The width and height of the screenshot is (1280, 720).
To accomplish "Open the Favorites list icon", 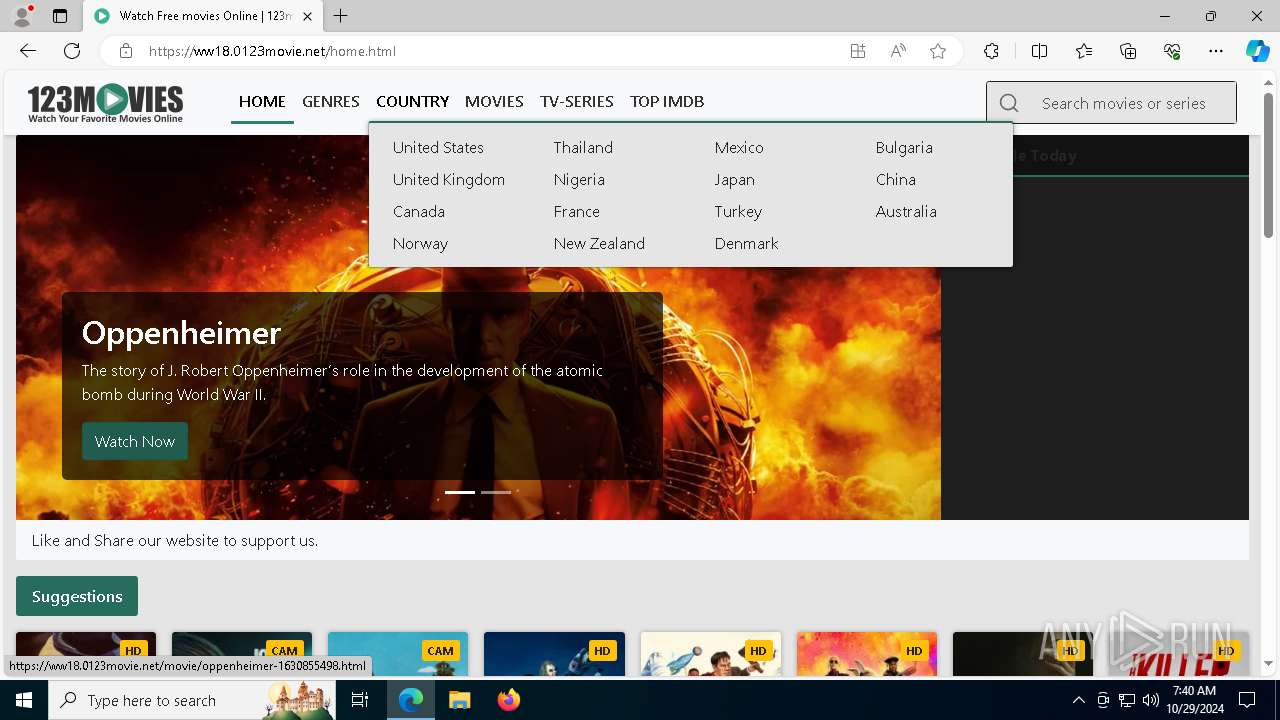I will click(1084, 51).
